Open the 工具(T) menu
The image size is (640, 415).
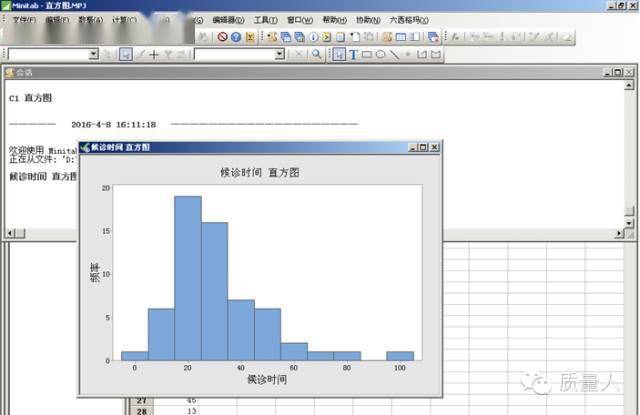pyautogui.click(x=266, y=20)
